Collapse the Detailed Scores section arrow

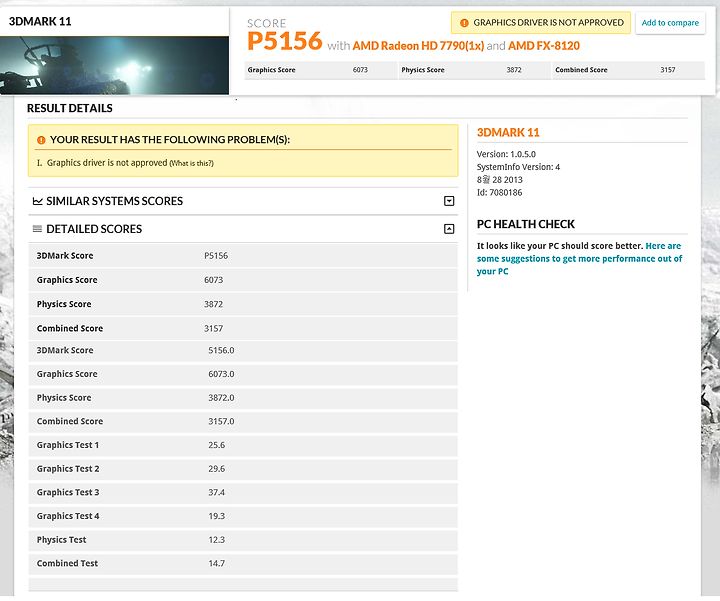[x=449, y=229]
